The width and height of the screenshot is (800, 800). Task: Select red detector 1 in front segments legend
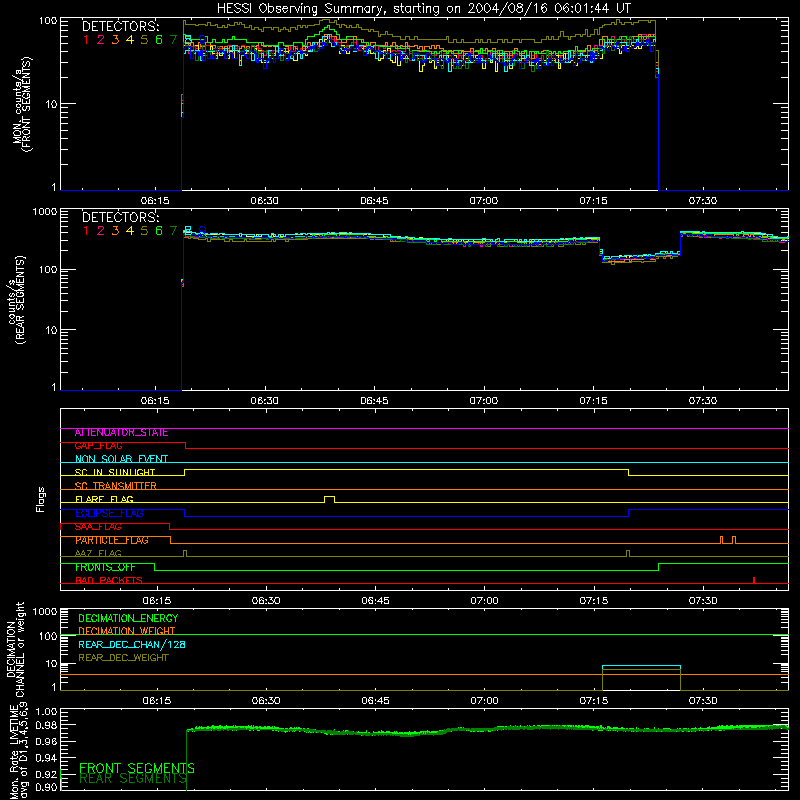[x=86, y=40]
